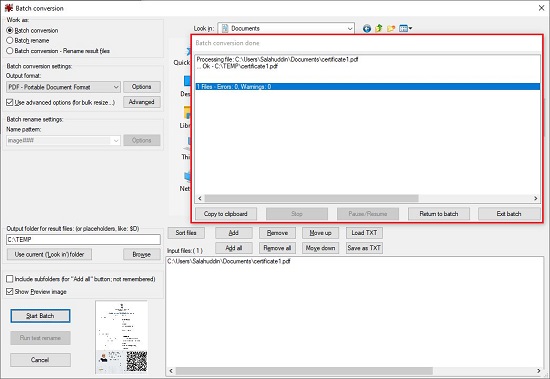Click the Remove button
550x379 pixels.
(277, 233)
